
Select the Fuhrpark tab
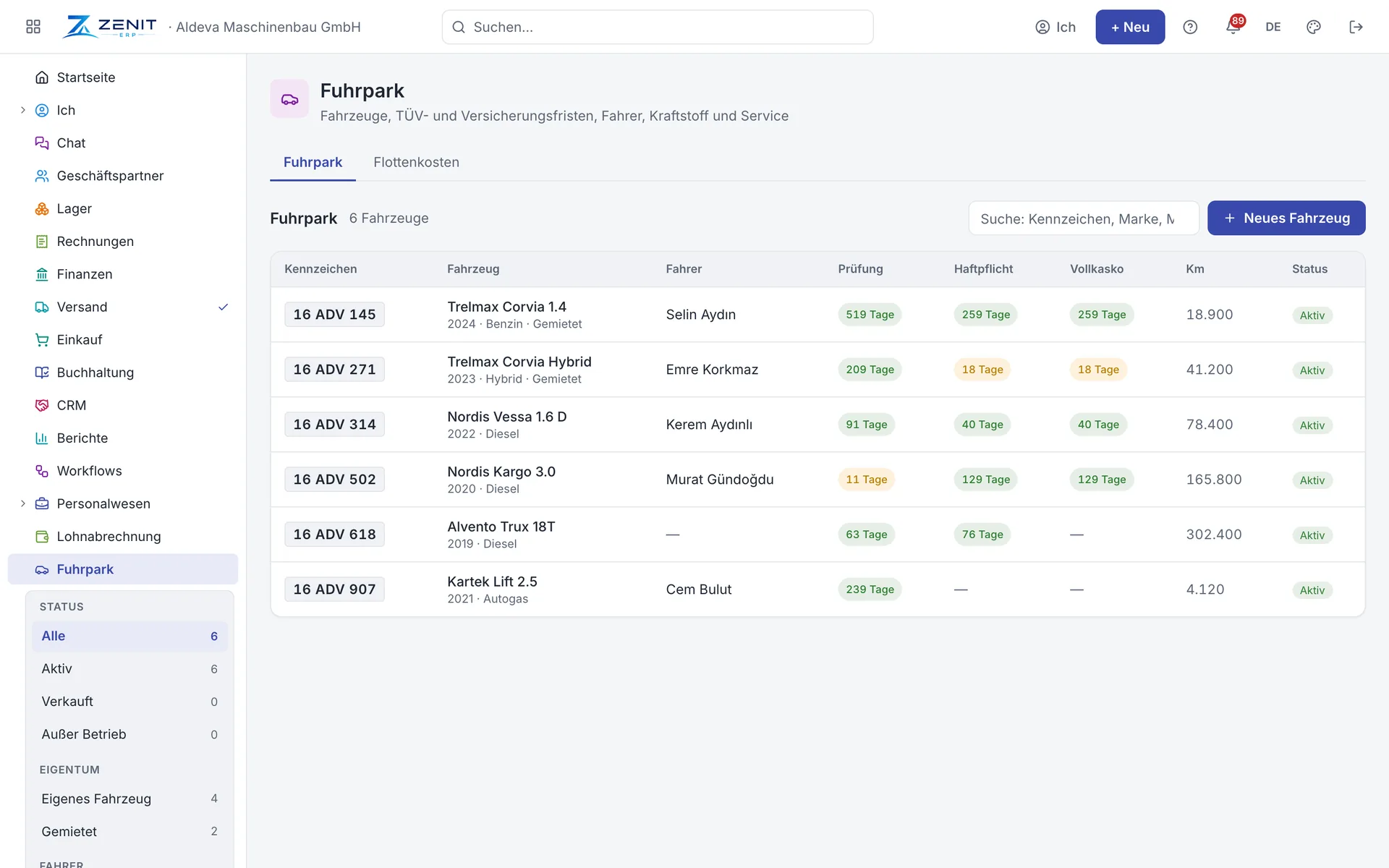pyautogui.click(x=313, y=162)
